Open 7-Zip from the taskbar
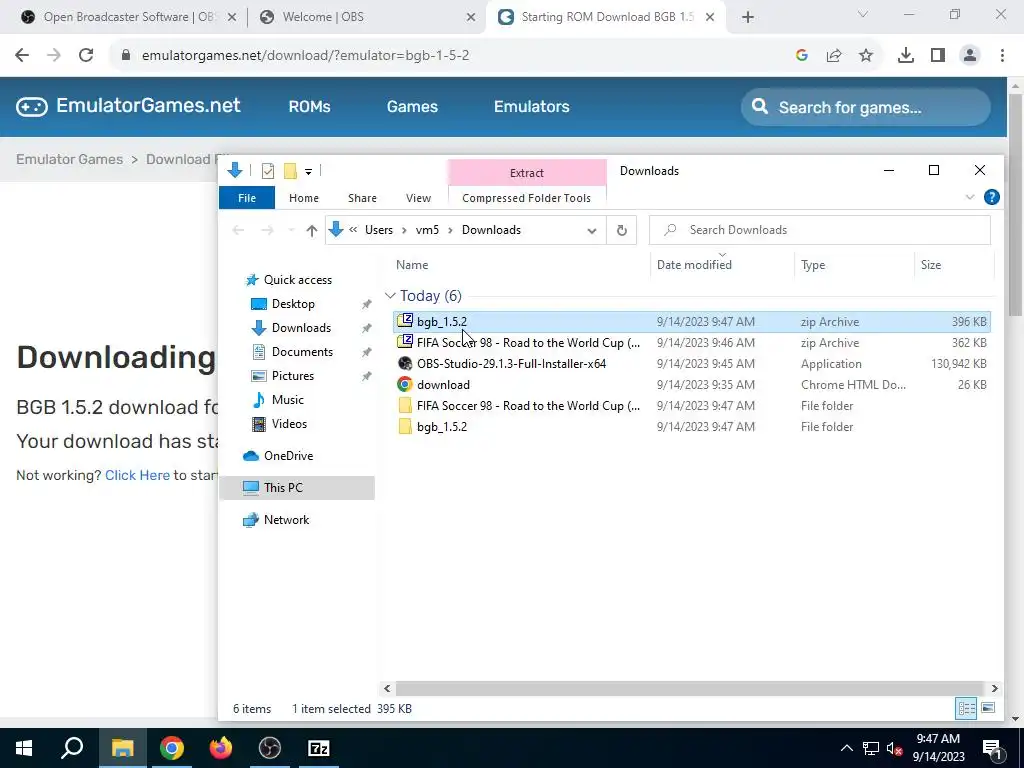The height and width of the screenshot is (768, 1024). [x=319, y=748]
